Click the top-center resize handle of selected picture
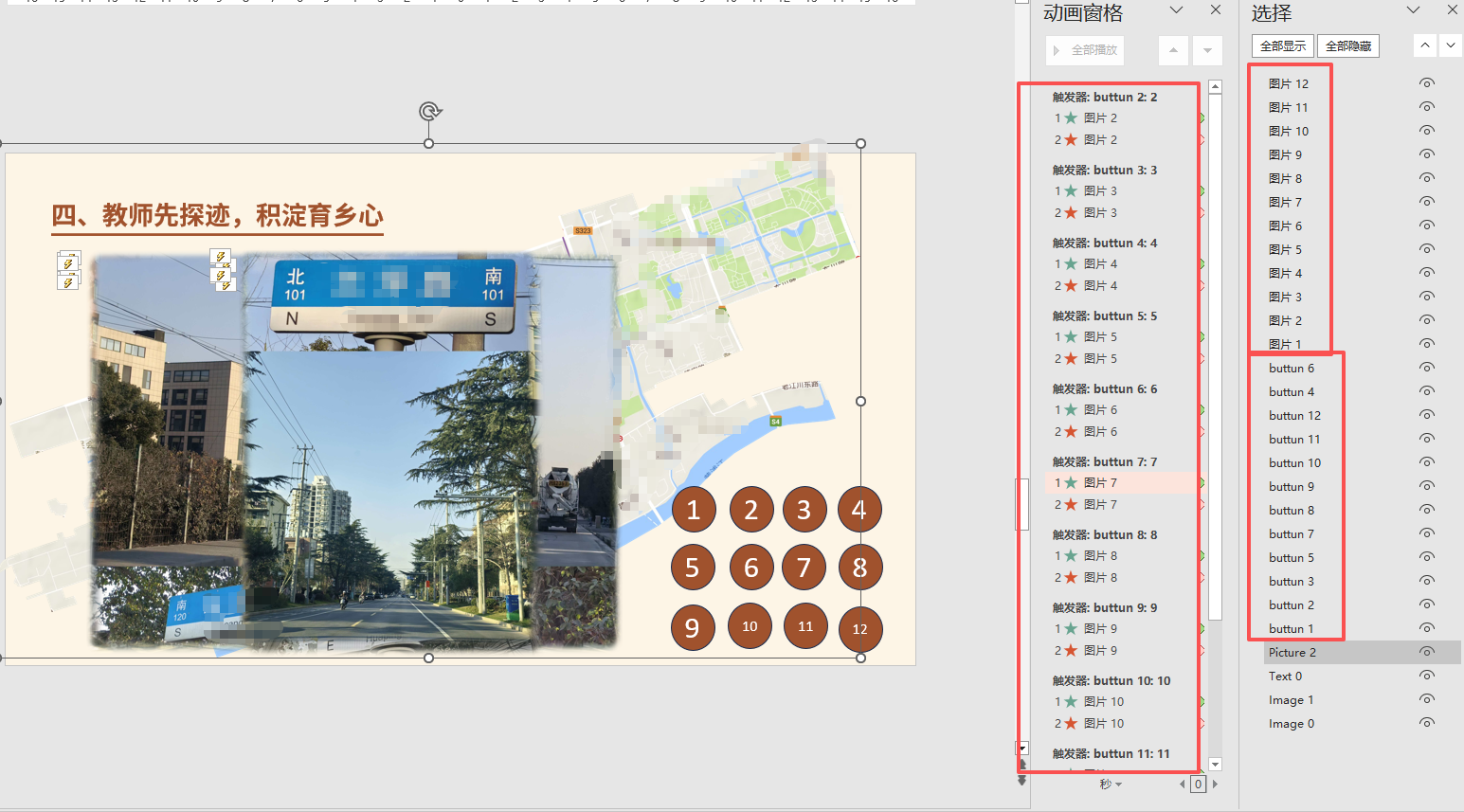 pyautogui.click(x=429, y=143)
